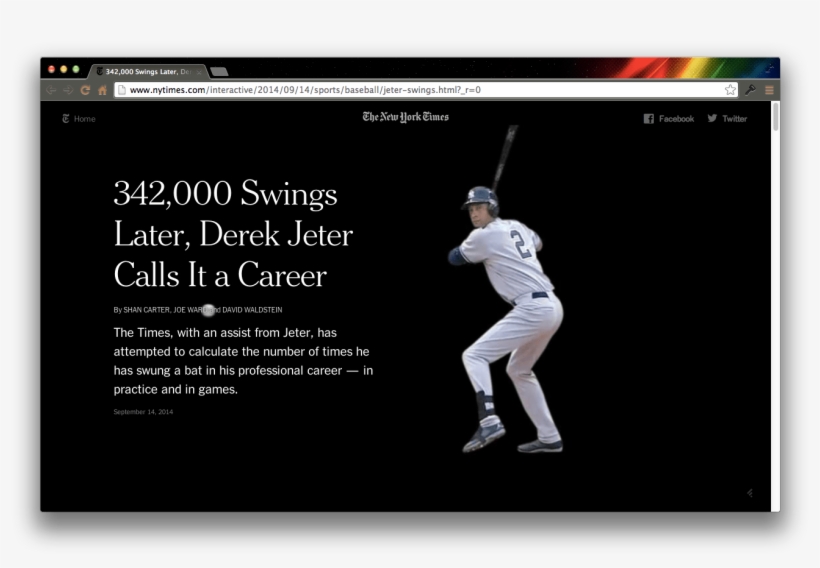This screenshot has width=820, height=568.
Task: Focus the nytimes.com address bar
Action: [425, 90]
